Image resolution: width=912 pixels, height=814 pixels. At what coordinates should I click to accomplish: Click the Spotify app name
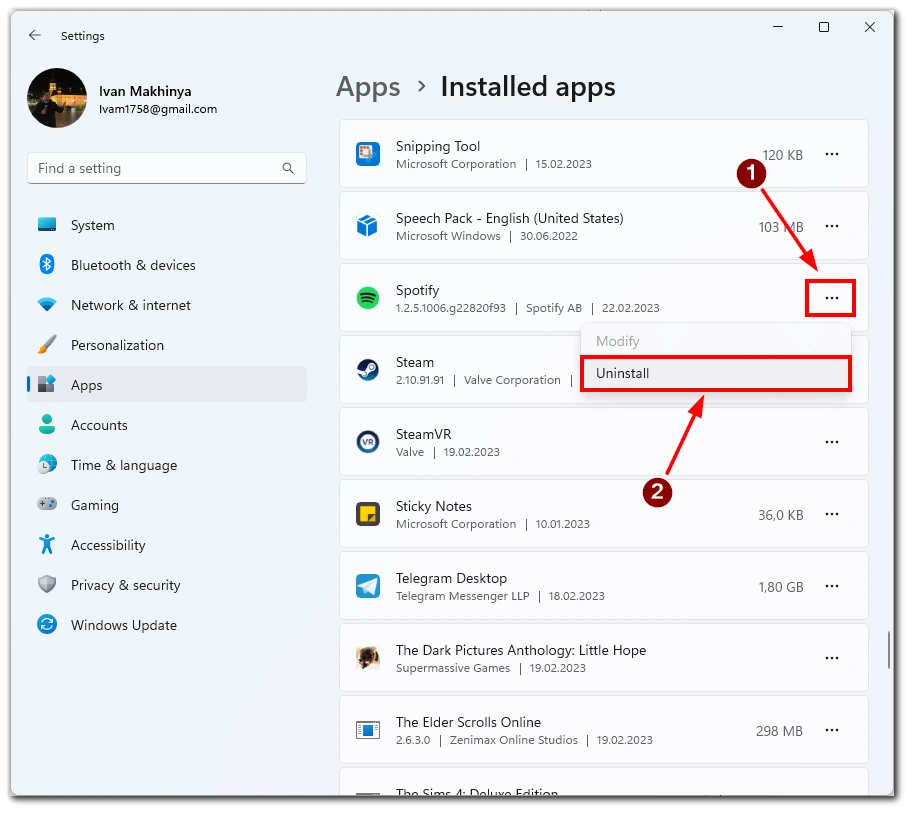coord(418,291)
